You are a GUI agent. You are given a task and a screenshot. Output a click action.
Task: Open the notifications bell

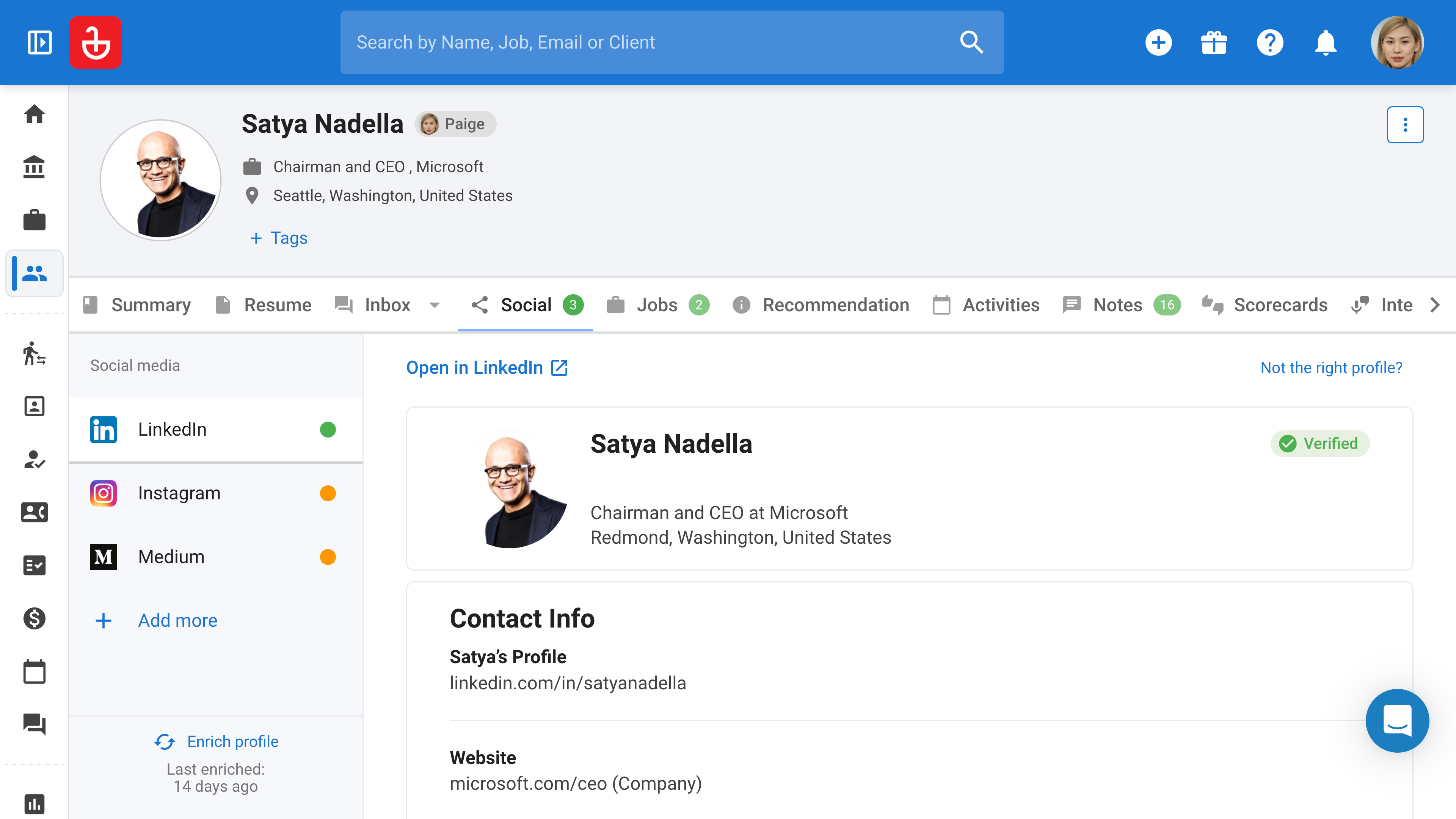coord(1326,42)
